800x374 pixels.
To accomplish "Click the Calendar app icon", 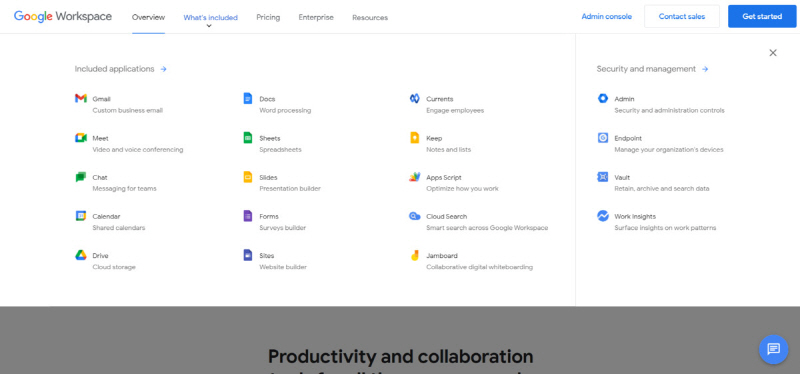I will (x=81, y=216).
